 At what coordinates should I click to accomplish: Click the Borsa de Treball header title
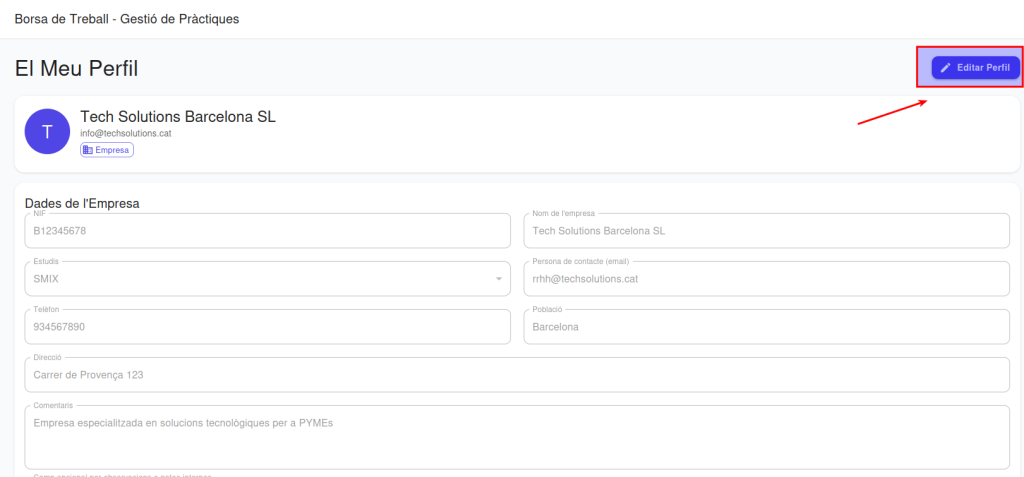click(x=127, y=19)
